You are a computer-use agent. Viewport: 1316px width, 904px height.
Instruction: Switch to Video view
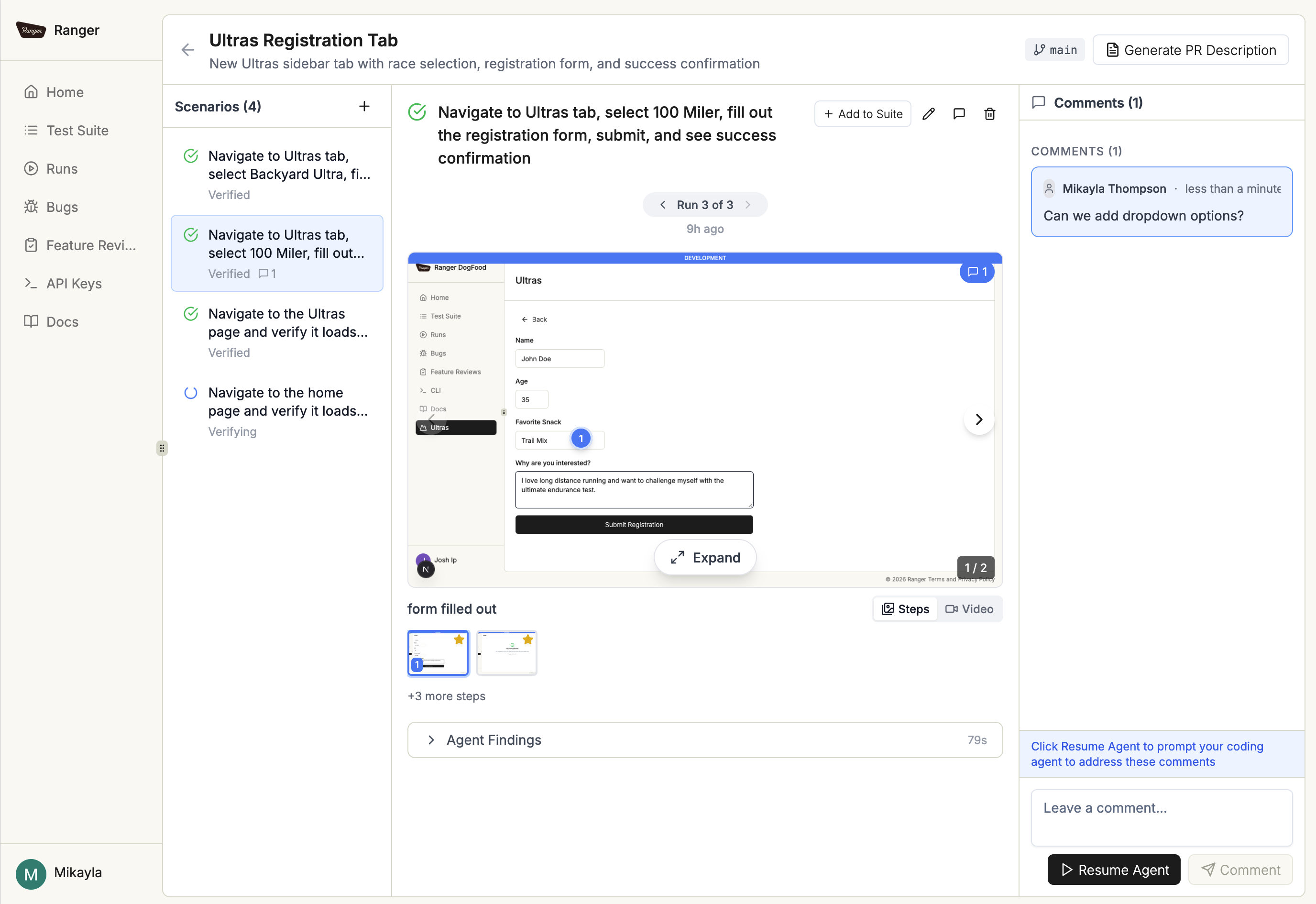tap(969, 609)
